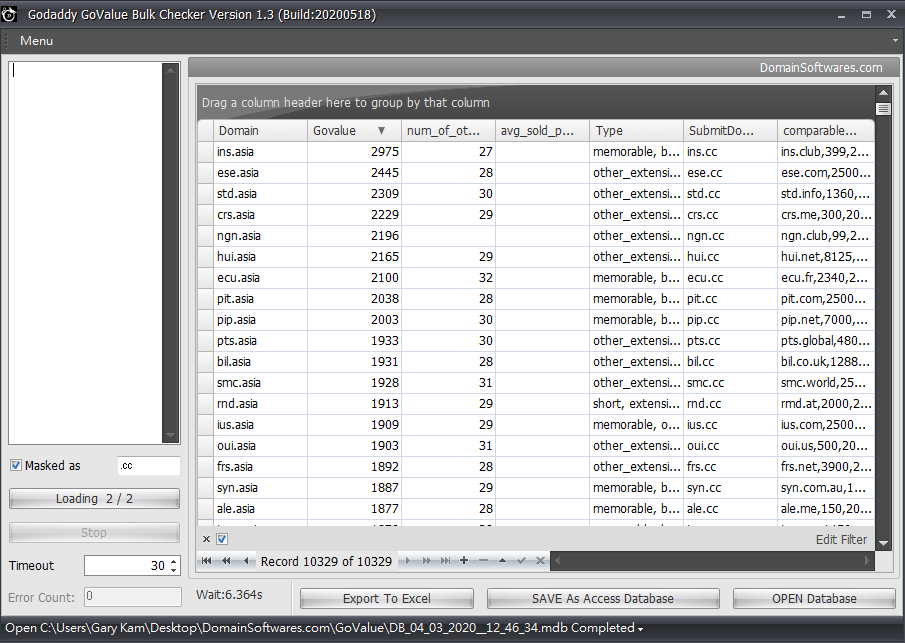Image resolution: width=905 pixels, height=643 pixels.
Task: Select the ecu.asia domain cell
Action: [260, 278]
